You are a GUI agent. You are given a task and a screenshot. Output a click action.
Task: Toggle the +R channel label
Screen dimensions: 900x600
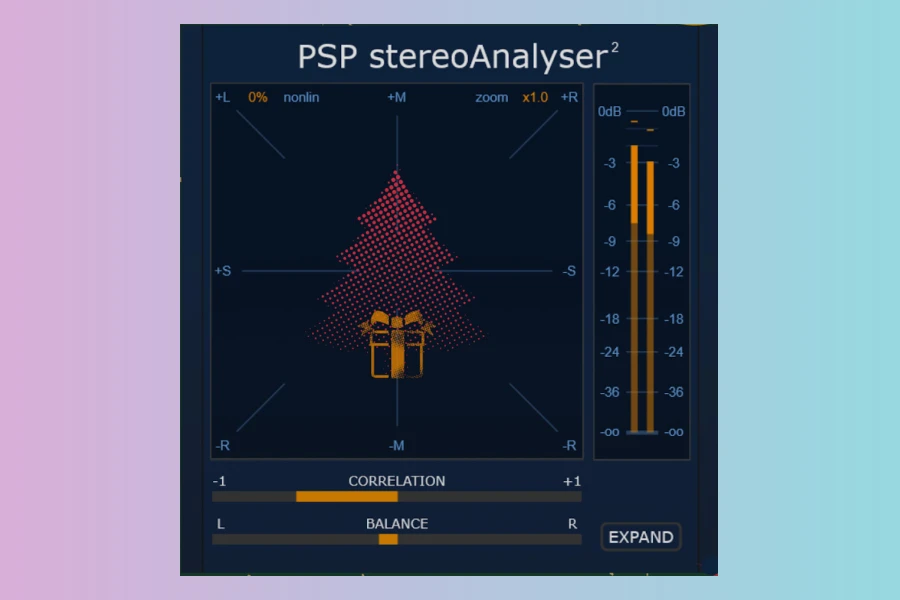coord(569,98)
